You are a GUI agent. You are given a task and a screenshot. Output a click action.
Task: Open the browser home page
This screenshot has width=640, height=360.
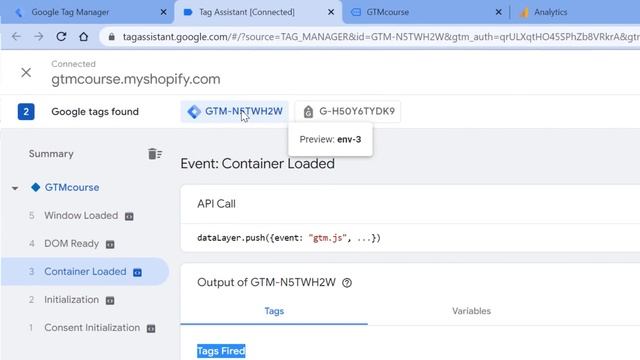(84, 37)
